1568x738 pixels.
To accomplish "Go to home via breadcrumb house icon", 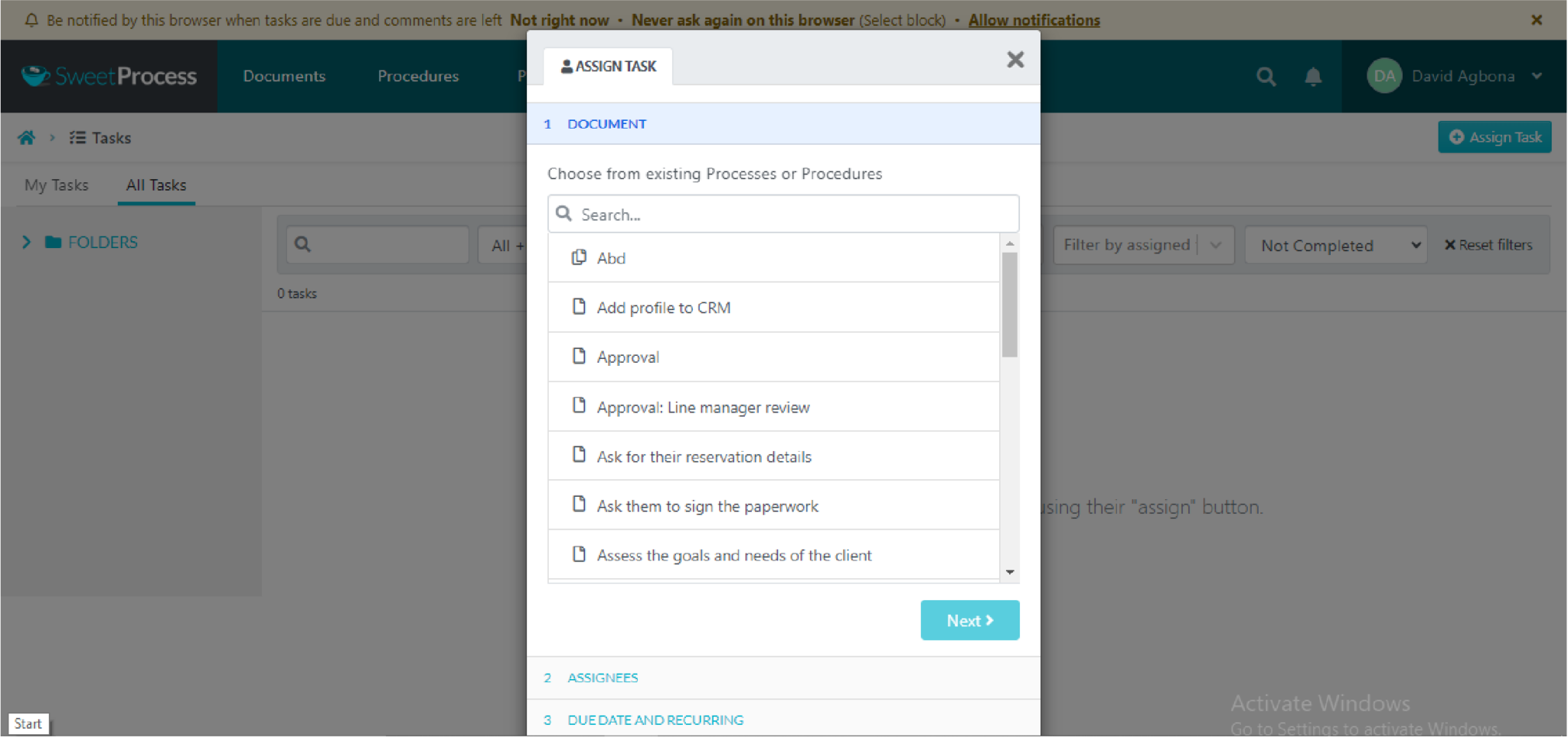I will click(27, 138).
